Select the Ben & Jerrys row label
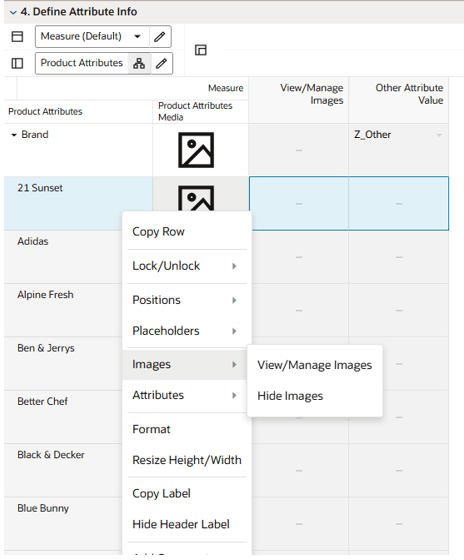 pos(46,348)
